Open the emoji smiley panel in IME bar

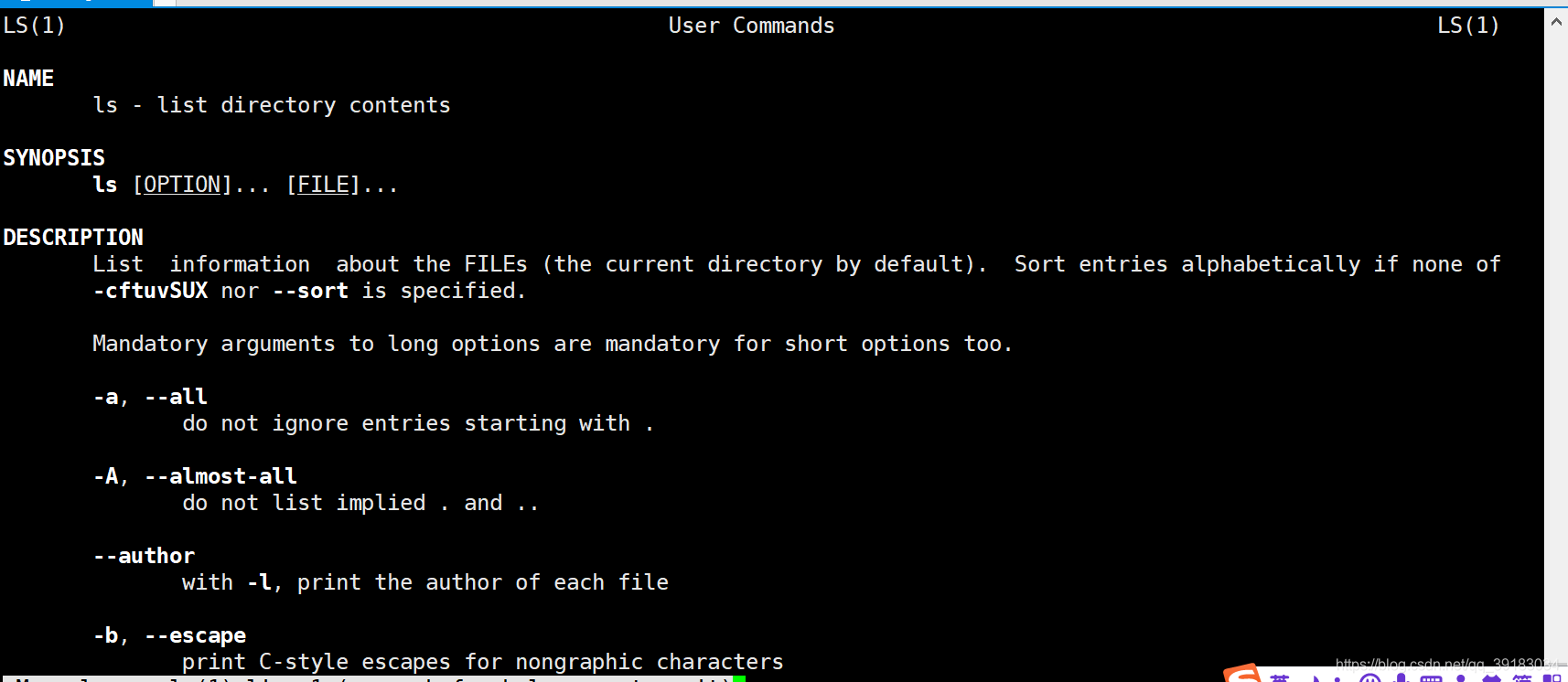(x=1369, y=677)
